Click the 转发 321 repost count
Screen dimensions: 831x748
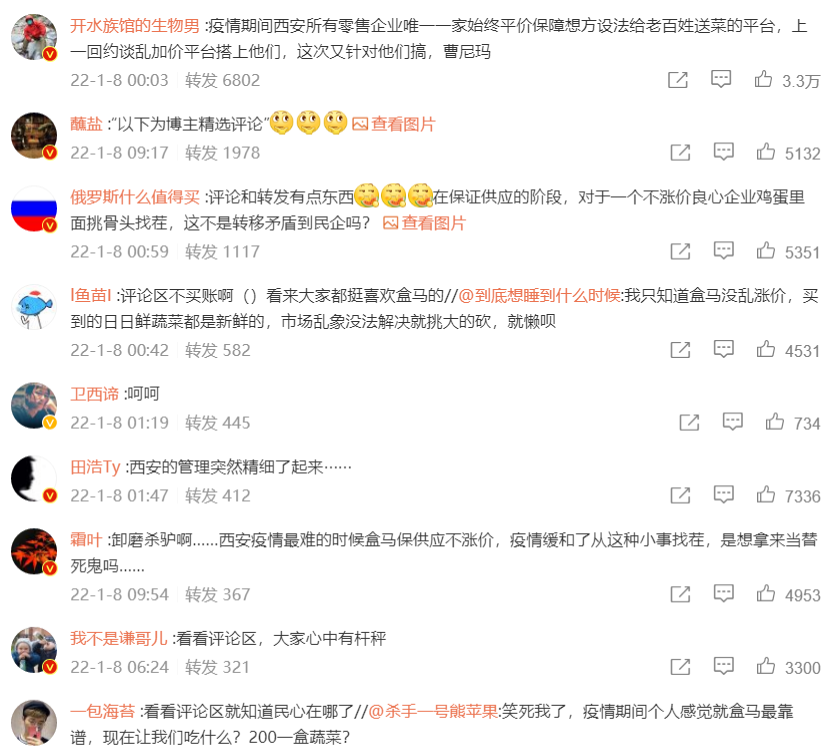tap(217, 667)
